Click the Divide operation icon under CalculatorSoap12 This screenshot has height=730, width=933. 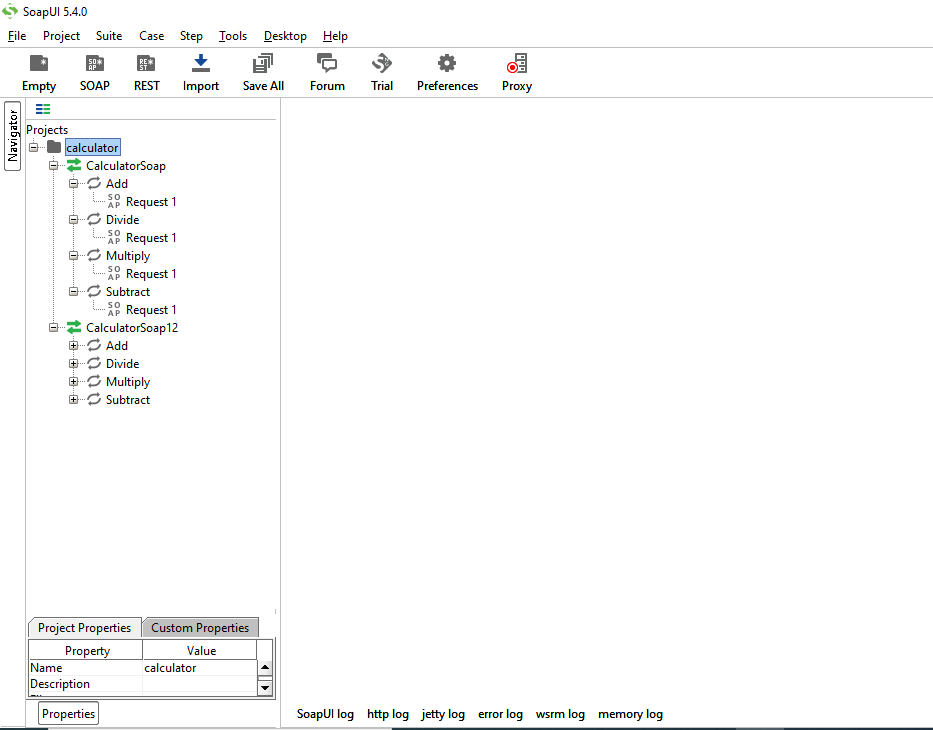tap(94, 364)
